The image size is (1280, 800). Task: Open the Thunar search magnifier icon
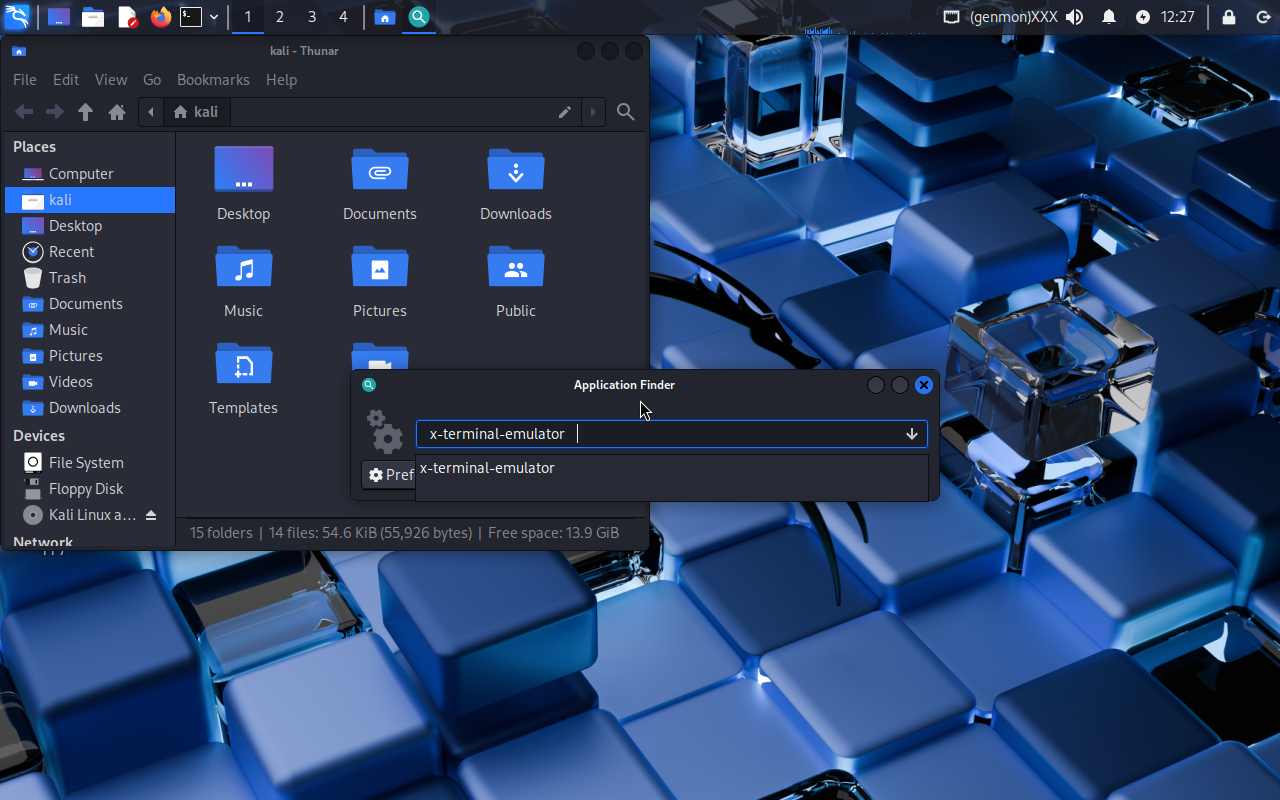click(626, 112)
